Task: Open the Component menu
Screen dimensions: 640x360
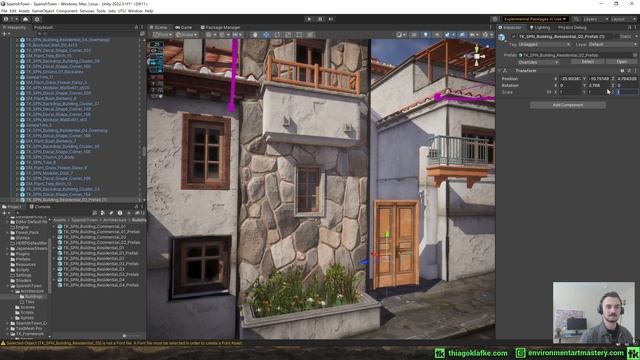Action: (67, 11)
